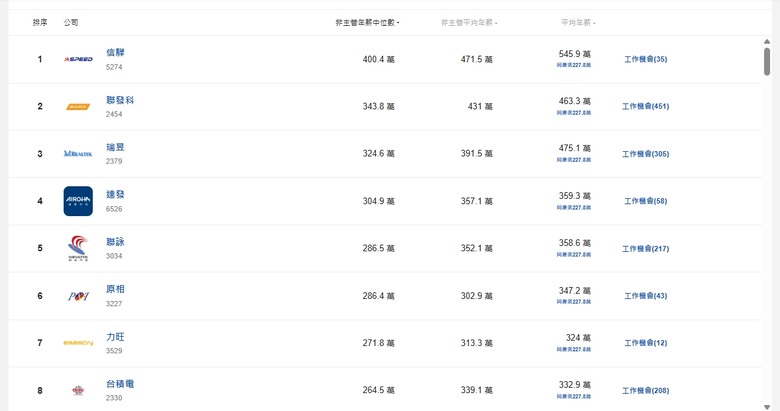This screenshot has width=780, height=411.
Task: Click stock code 5274
Action: pos(114,67)
